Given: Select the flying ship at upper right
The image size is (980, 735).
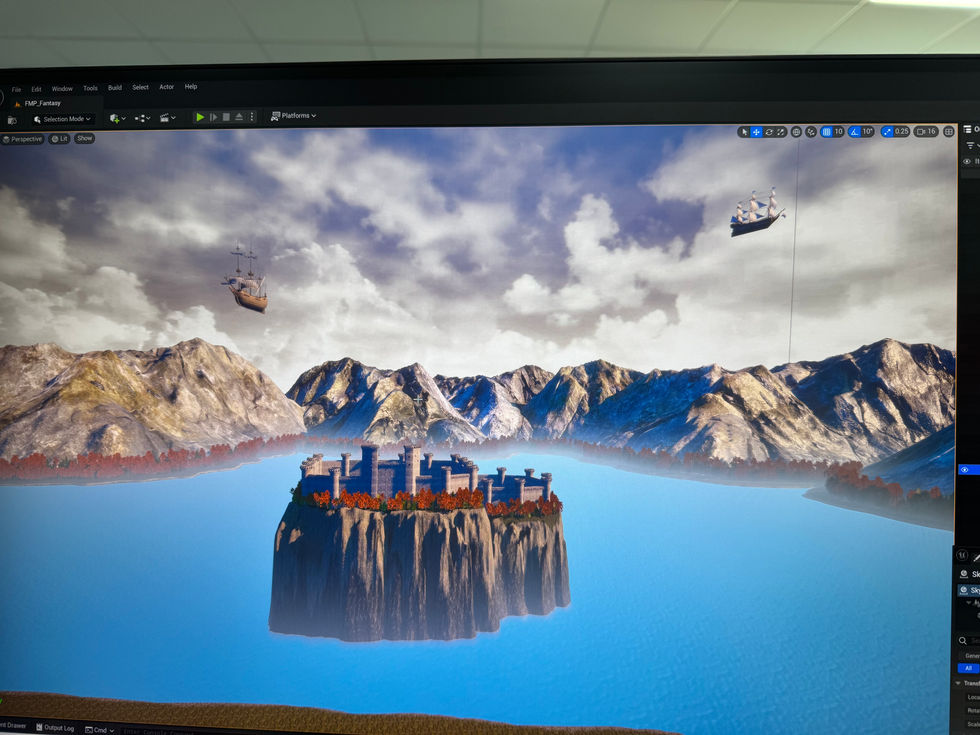Looking at the screenshot, I should click(757, 212).
